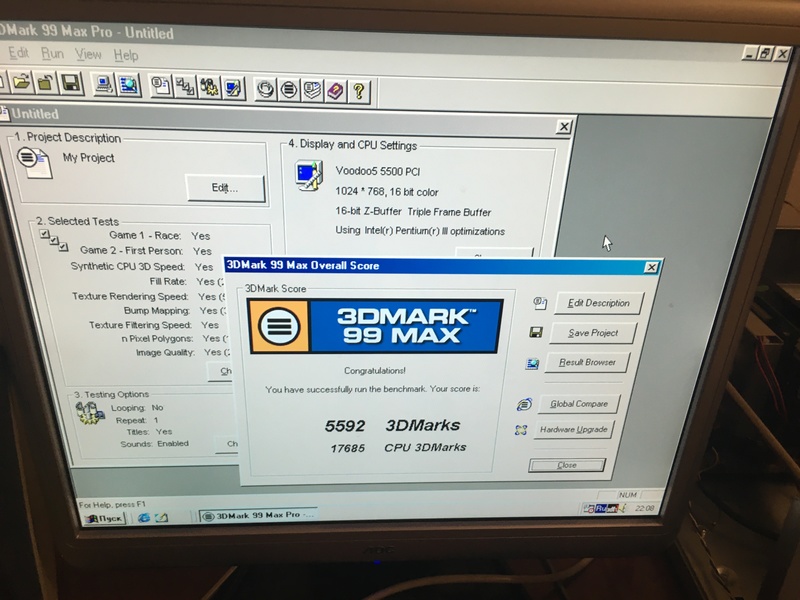Click the Edit Description button

(598, 303)
